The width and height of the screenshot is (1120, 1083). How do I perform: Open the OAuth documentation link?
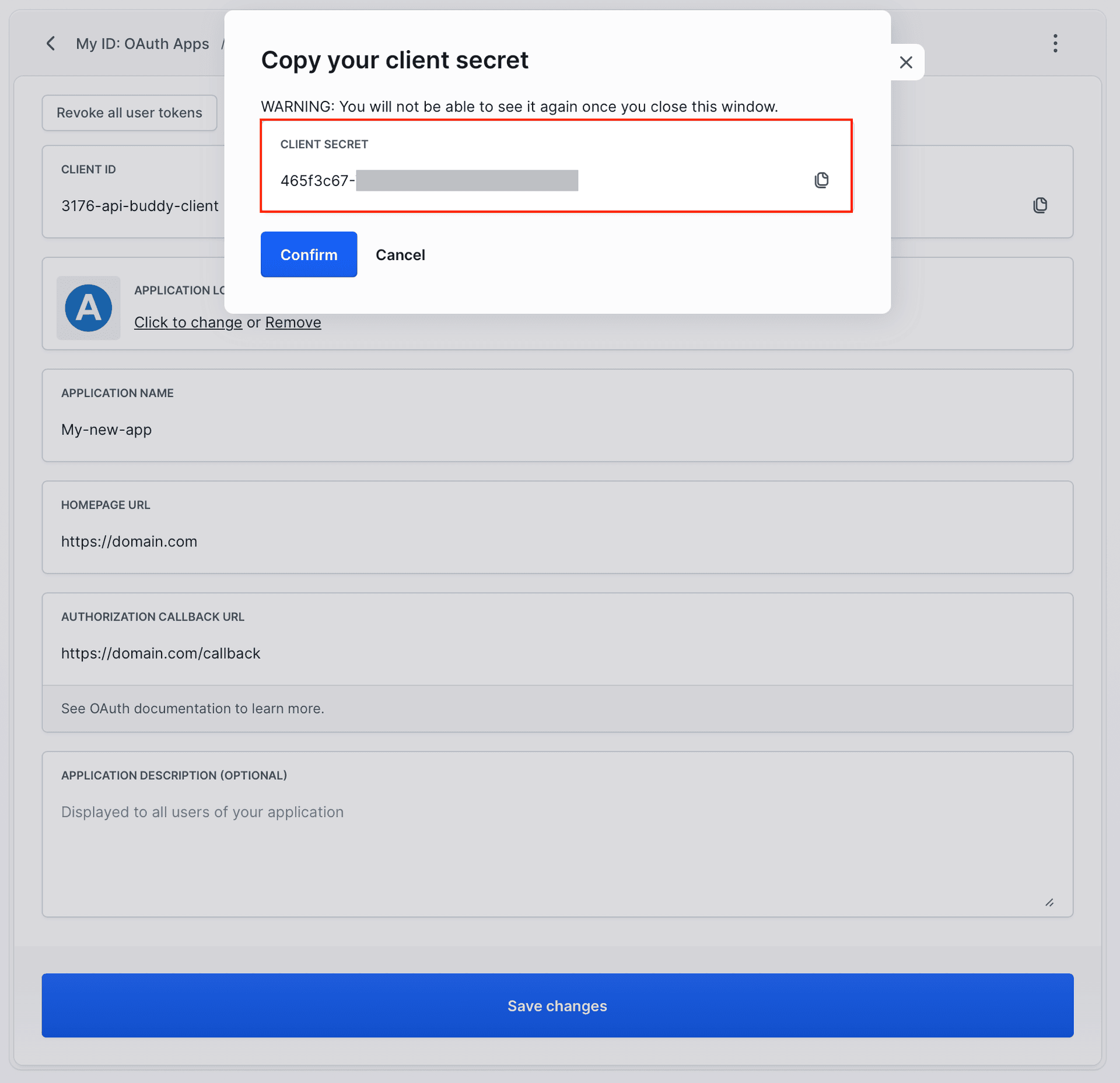pos(192,708)
